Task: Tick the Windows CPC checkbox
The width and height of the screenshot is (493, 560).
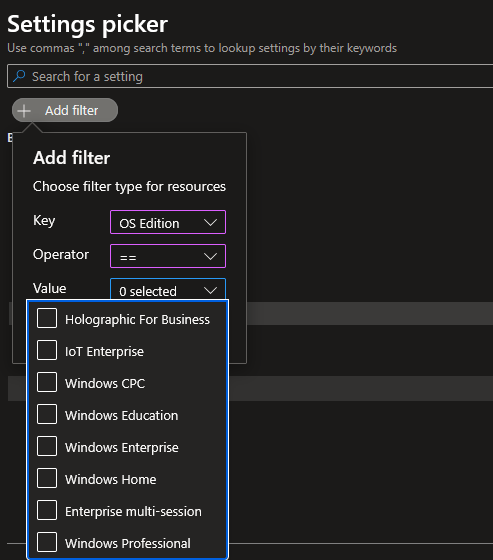Action: click(x=47, y=382)
